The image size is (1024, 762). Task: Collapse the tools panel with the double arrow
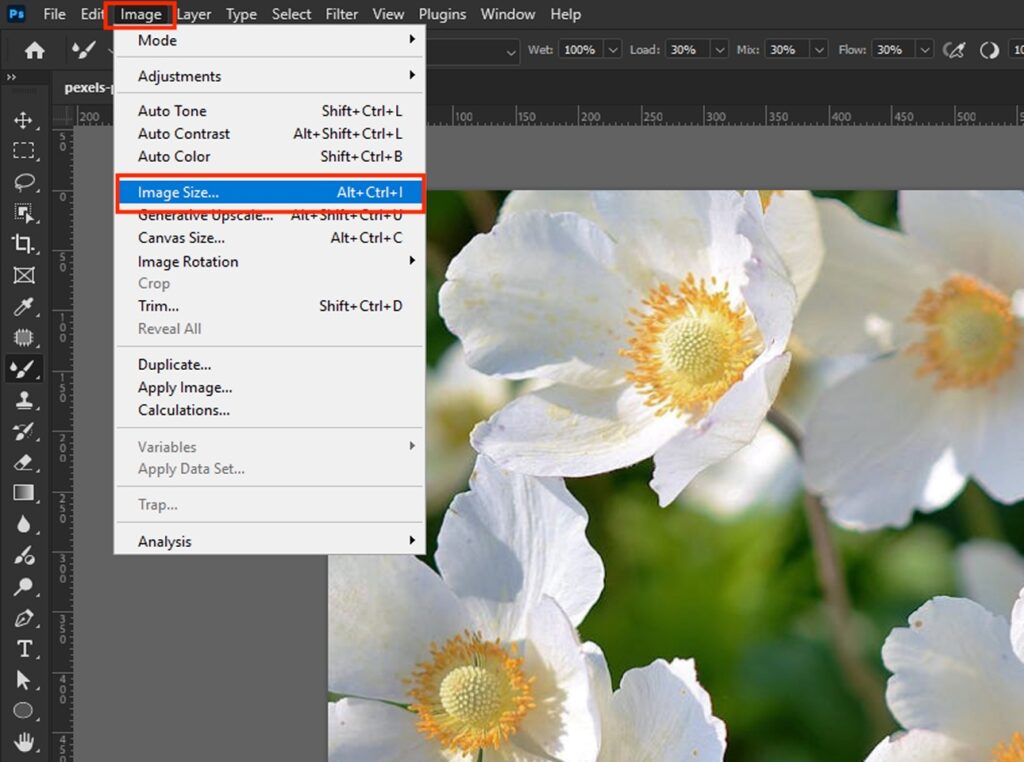point(12,76)
